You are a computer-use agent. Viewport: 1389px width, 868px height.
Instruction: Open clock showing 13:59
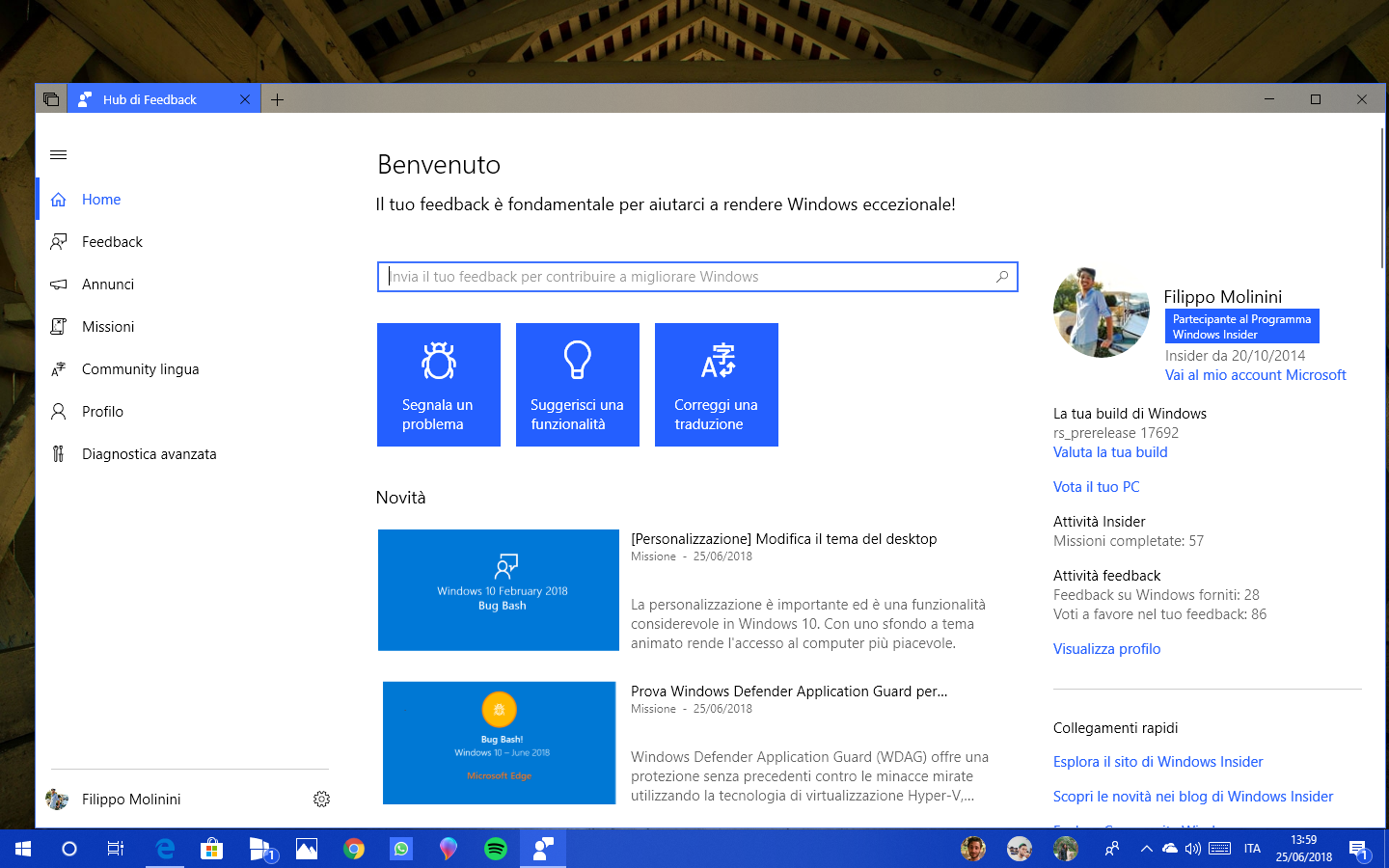point(1304,849)
